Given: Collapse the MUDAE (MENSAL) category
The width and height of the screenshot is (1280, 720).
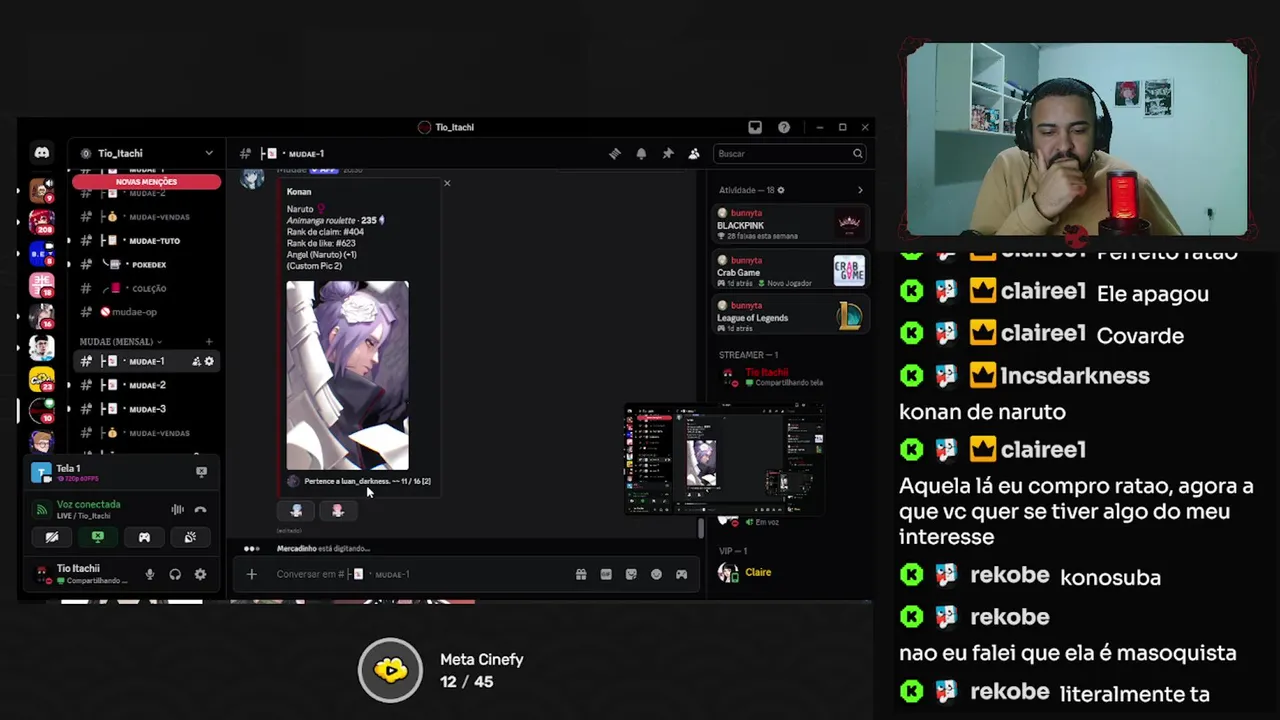Looking at the screenshot, I should (121, 342).
